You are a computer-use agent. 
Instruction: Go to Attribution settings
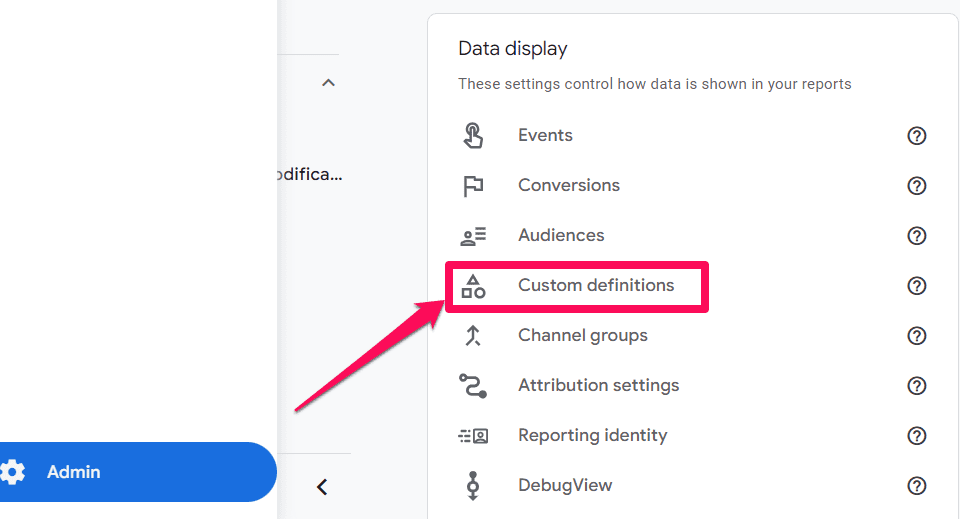598,386
